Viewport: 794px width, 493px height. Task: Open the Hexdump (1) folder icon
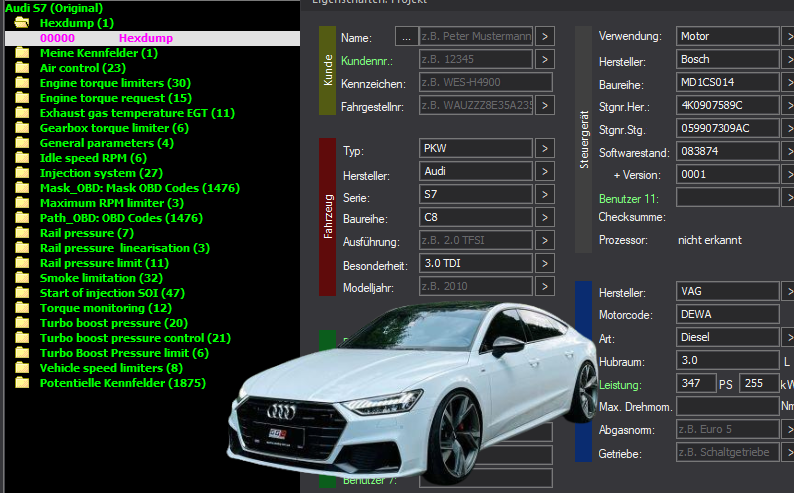pos(22,23)
